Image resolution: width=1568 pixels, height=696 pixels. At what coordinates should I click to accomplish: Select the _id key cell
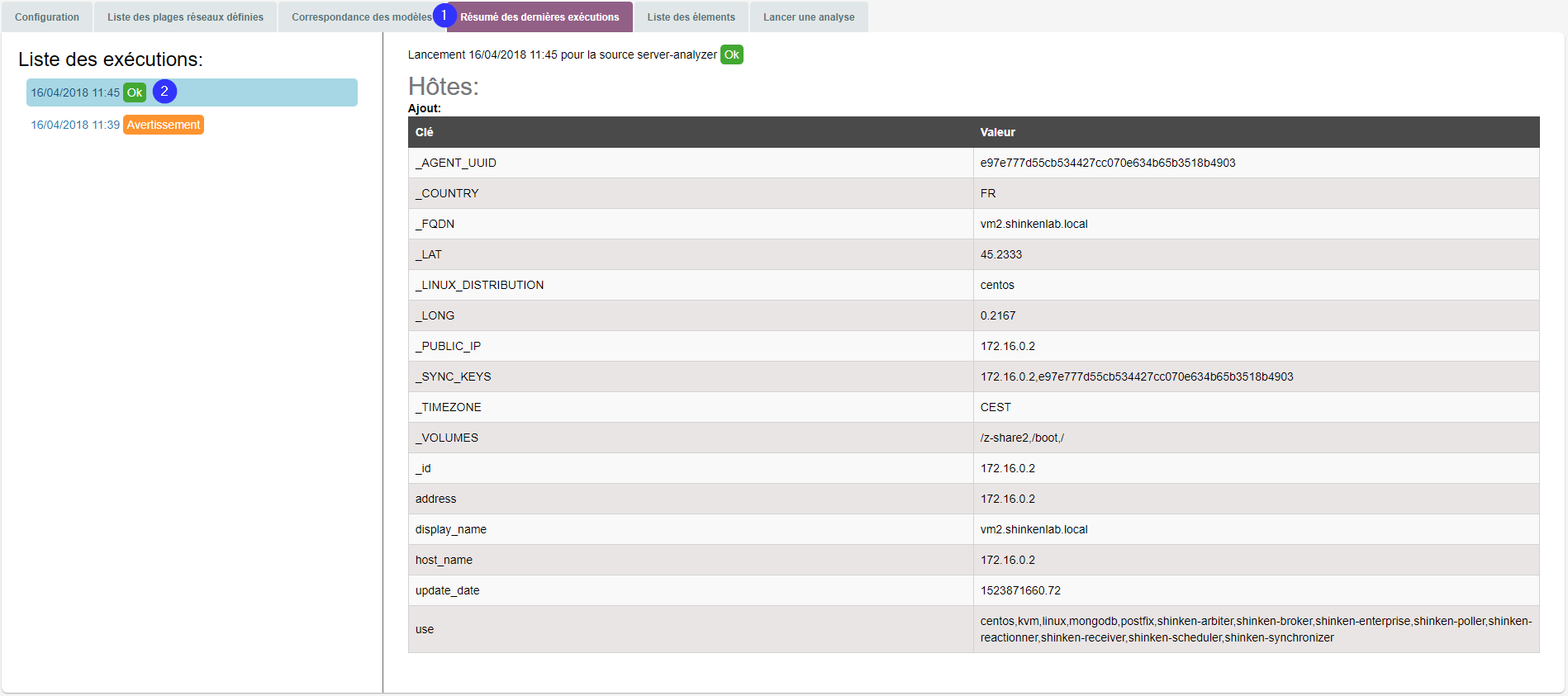pyautogui.click(x=691, y=468)
